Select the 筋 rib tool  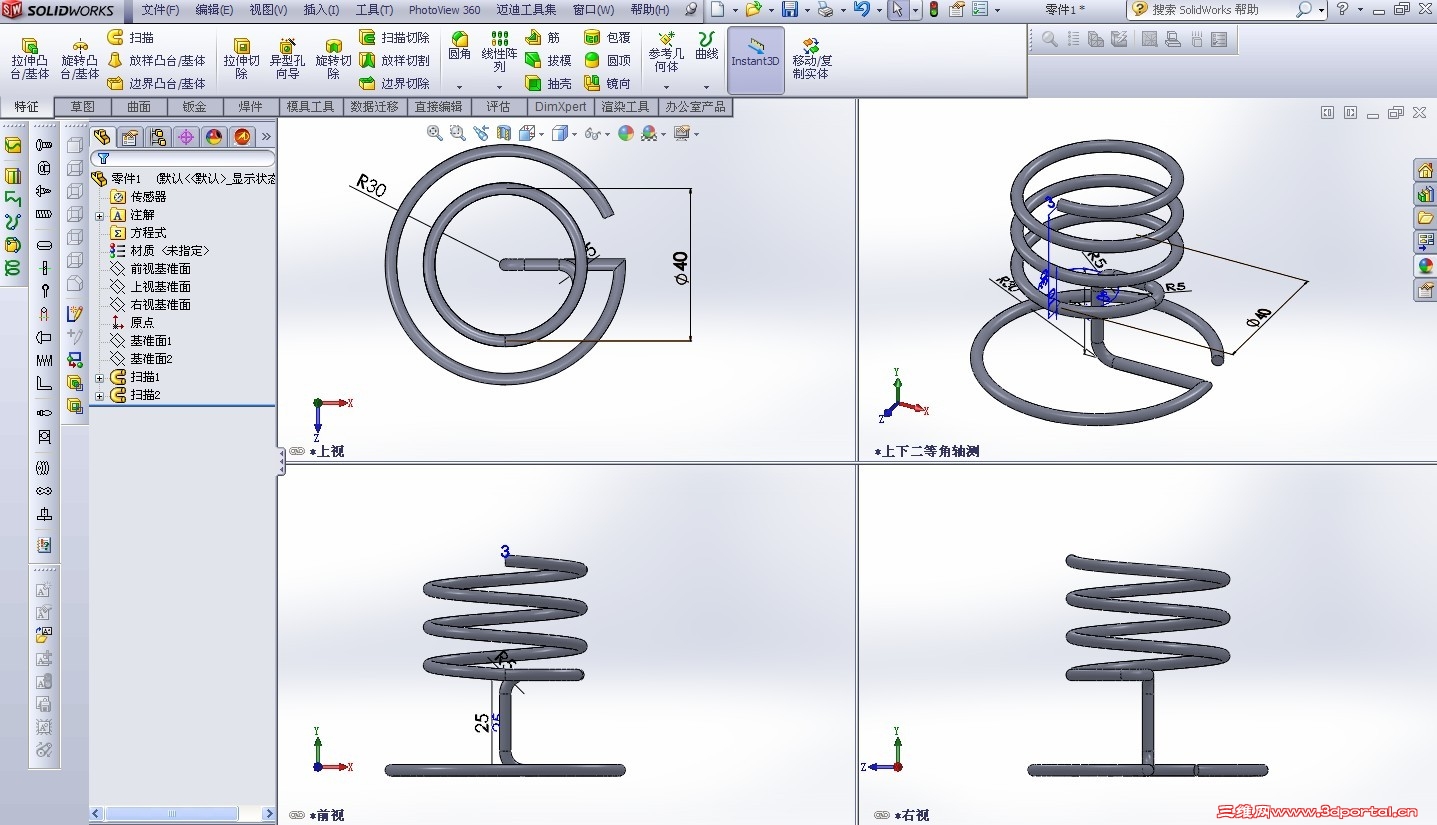pos(542,37)
